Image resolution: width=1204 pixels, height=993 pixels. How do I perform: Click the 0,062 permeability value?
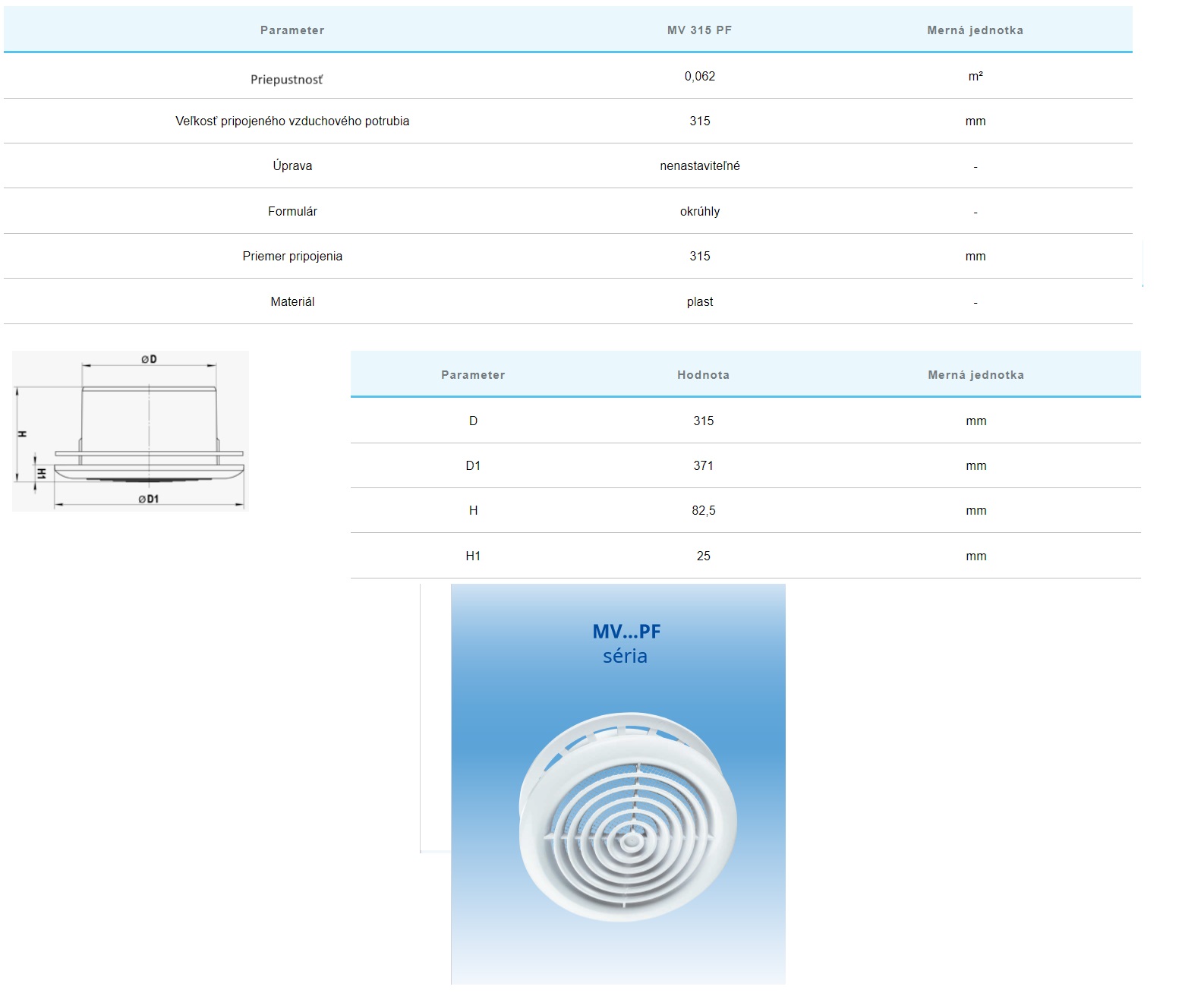click(x=699, y=76)
